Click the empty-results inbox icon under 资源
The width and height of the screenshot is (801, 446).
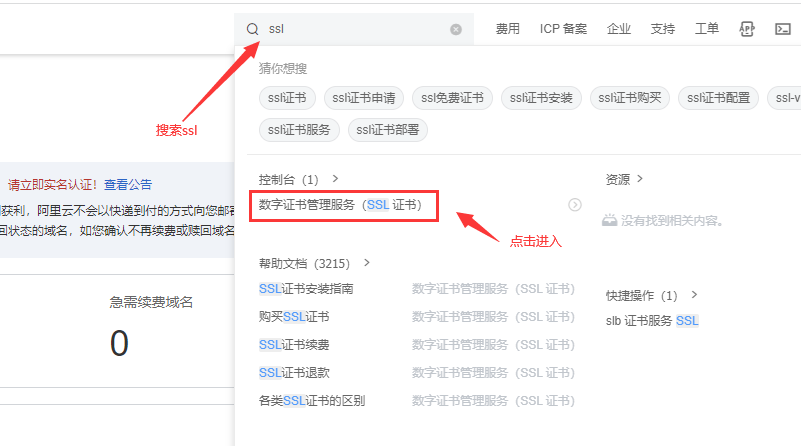click(609, 220)
